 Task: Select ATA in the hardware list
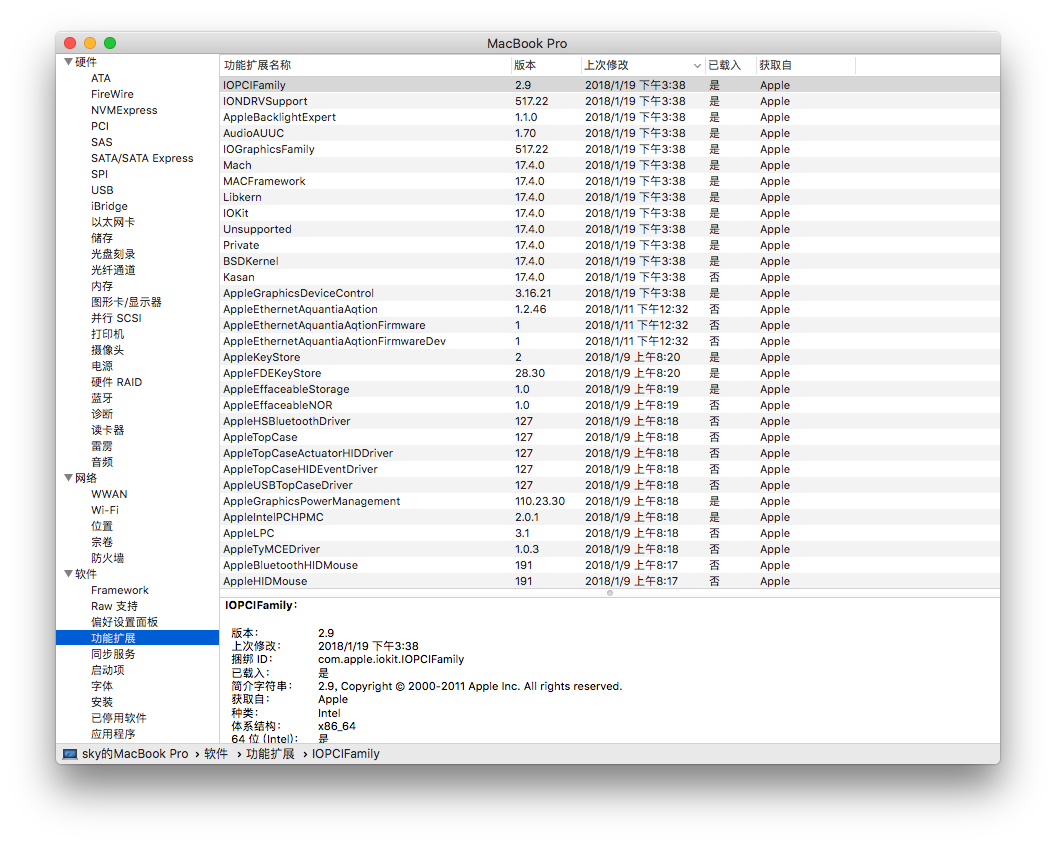(101, 78)
